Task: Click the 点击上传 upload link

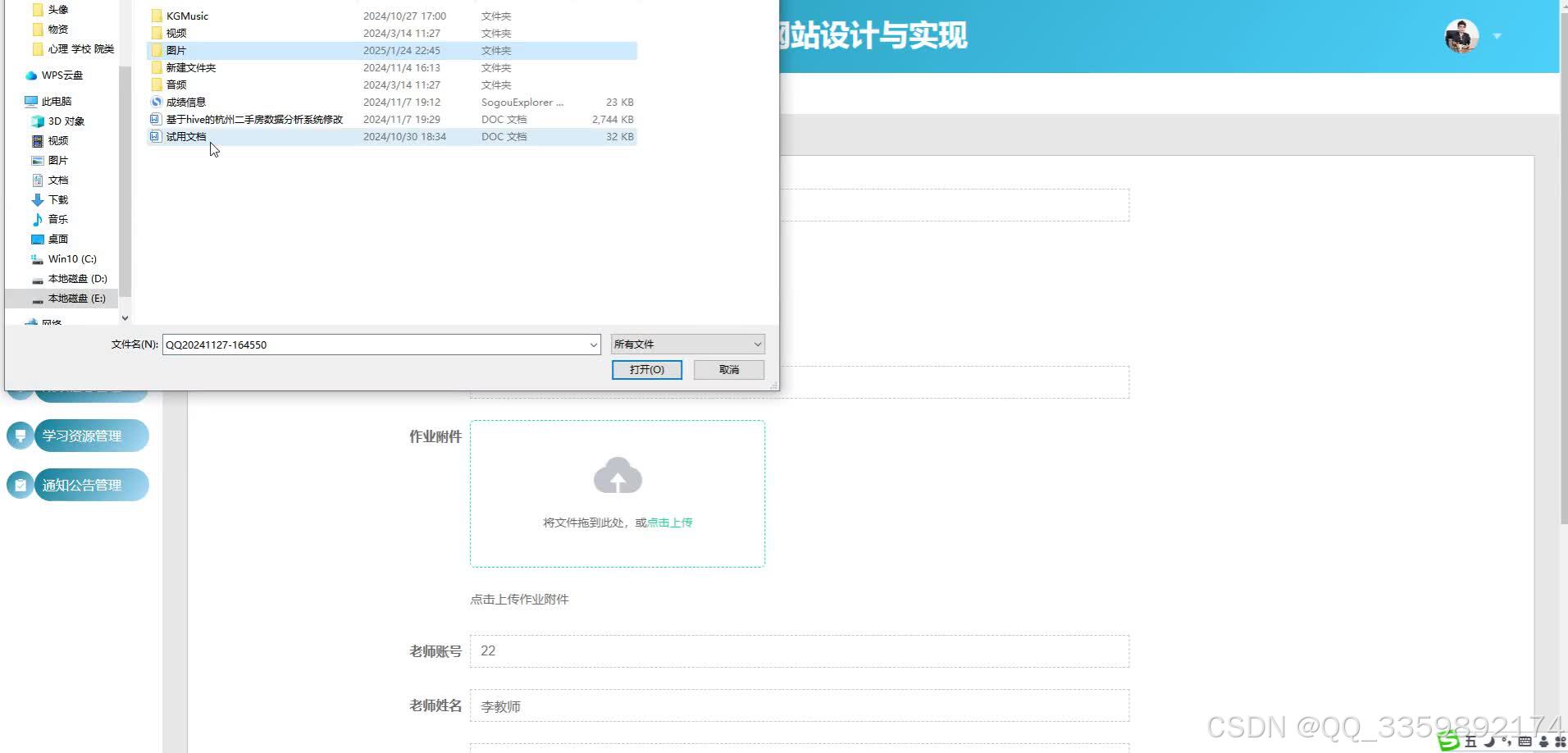Action: 668,522
